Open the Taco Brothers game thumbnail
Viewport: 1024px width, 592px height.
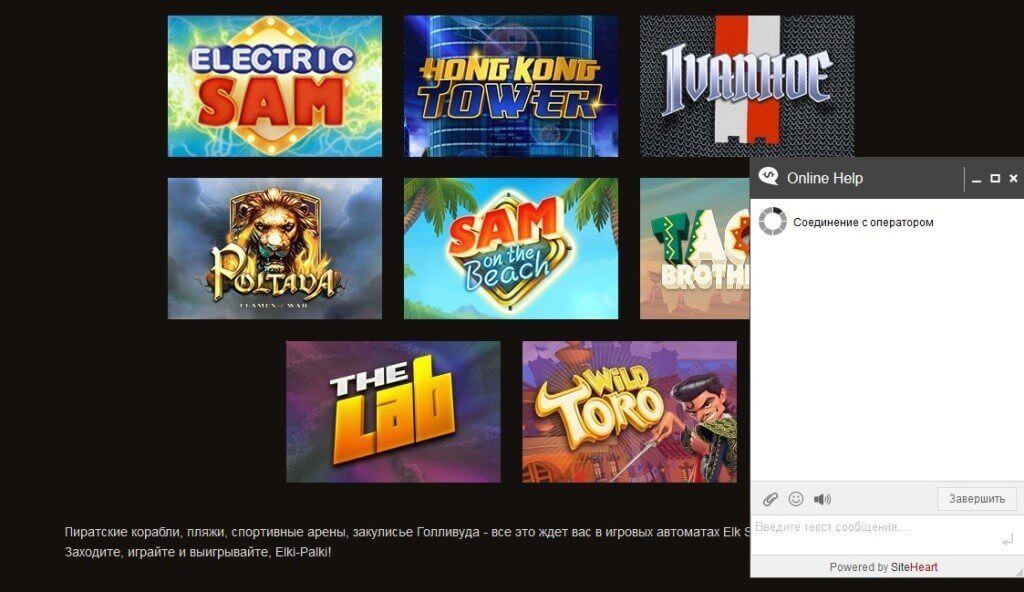695,248
